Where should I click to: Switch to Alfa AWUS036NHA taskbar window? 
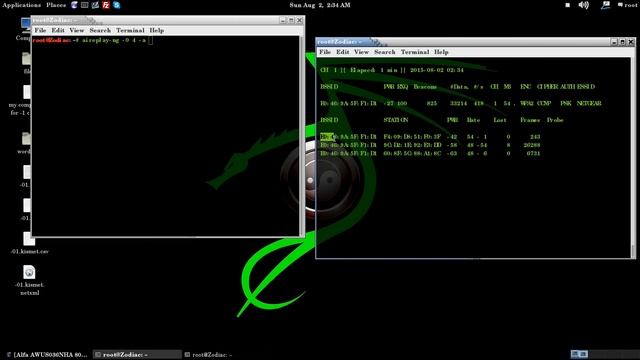(x=47, y=355)
